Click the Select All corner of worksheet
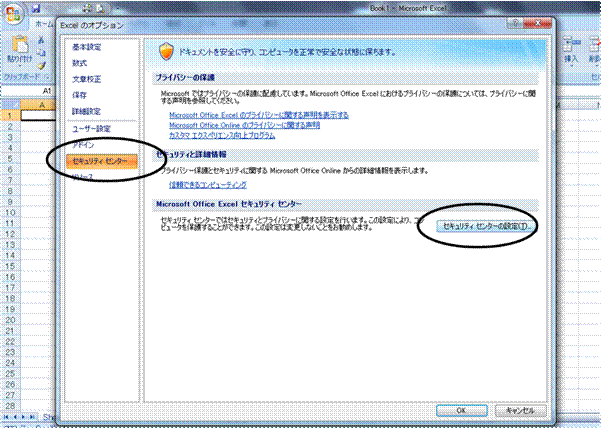Viewport: 601px width, 428px height. tap(11, 105)
